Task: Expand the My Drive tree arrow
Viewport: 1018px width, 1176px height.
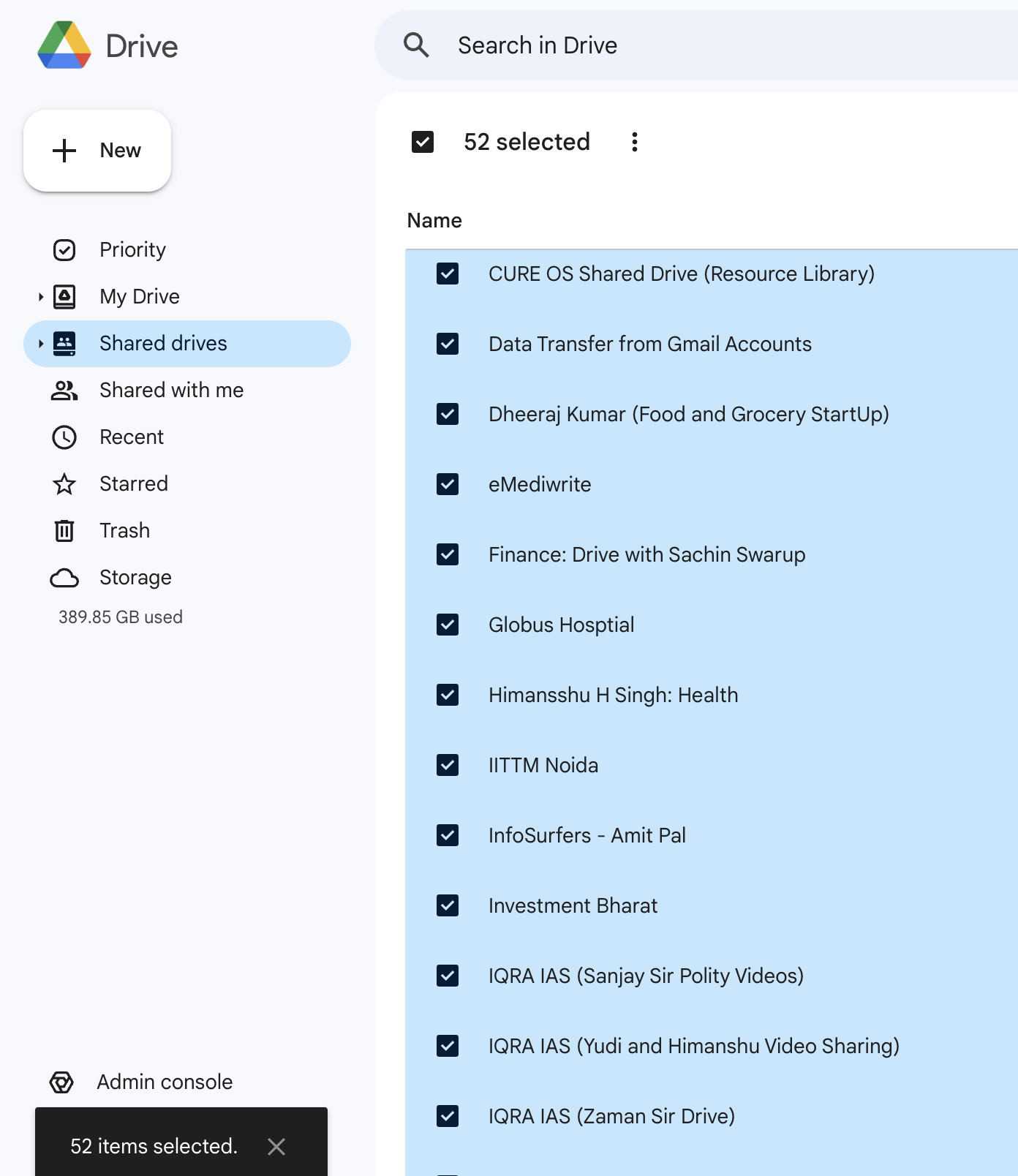Action: [41, 297]
